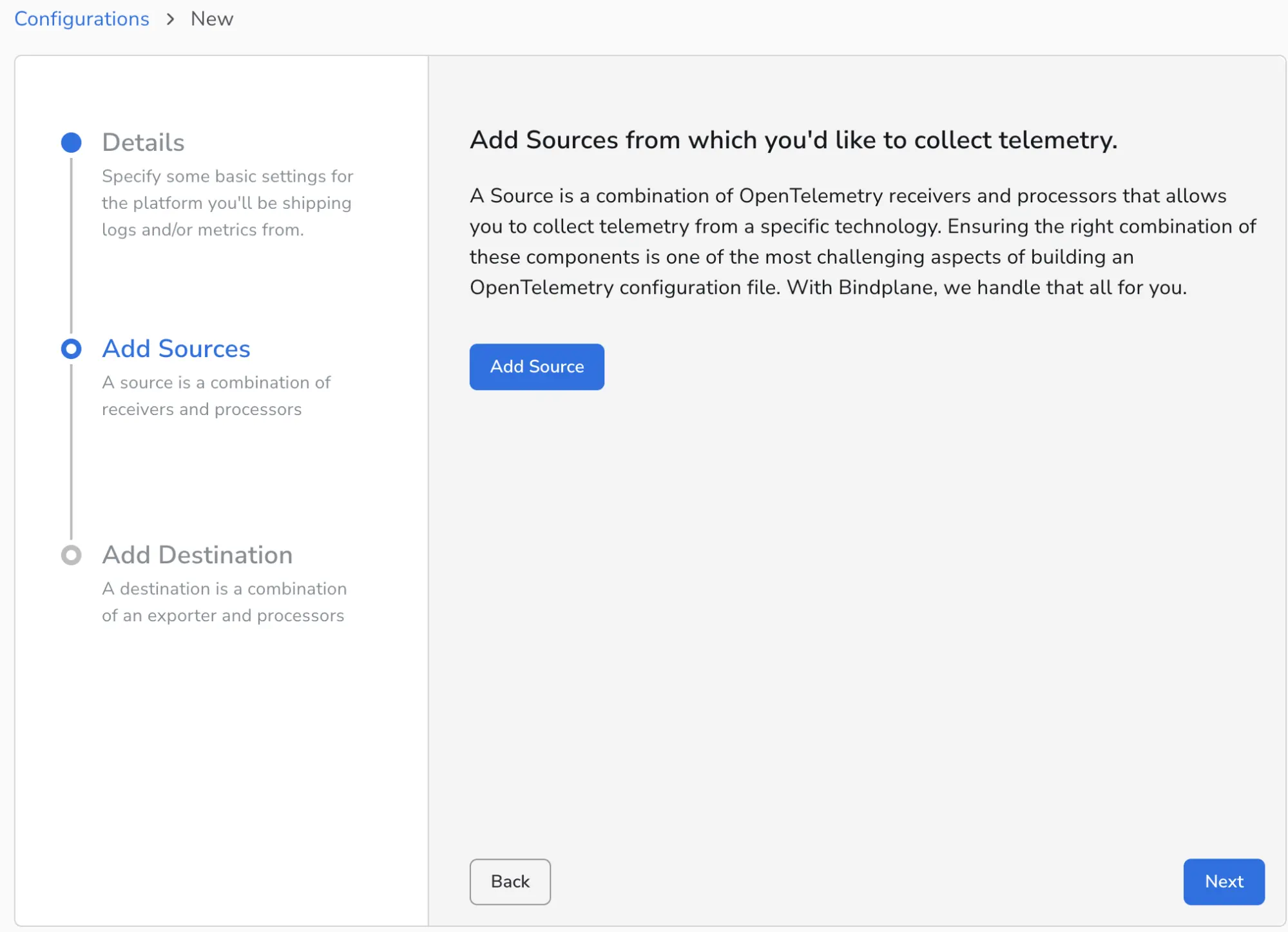The image size is (1288, 932).
Task: Proceed with the Next button
Action: click(x=1223, y=881)
